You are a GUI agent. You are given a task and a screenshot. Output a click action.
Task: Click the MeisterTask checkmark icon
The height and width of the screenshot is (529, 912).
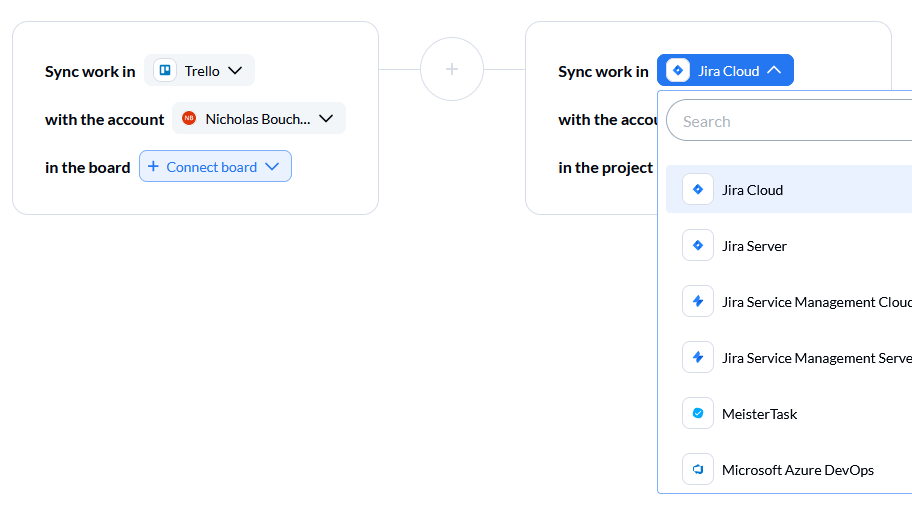(698, 413)
